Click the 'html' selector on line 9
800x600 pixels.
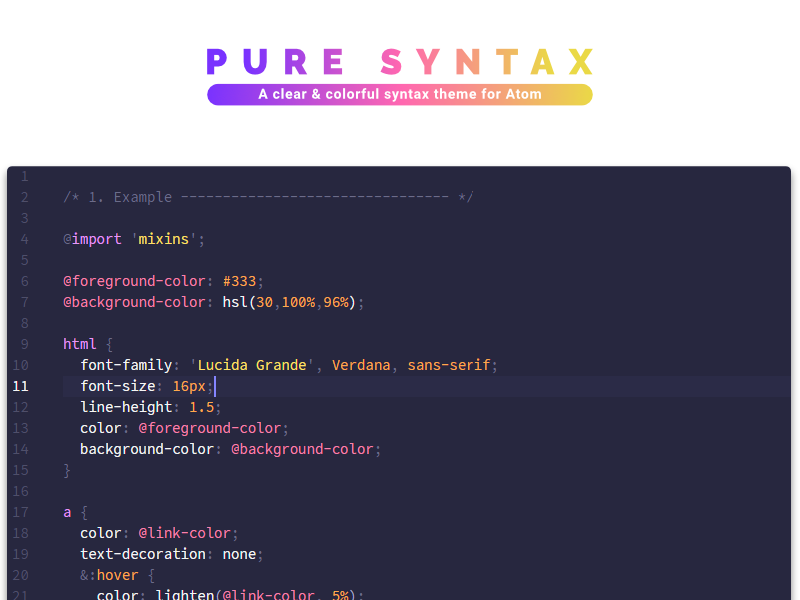80,344
